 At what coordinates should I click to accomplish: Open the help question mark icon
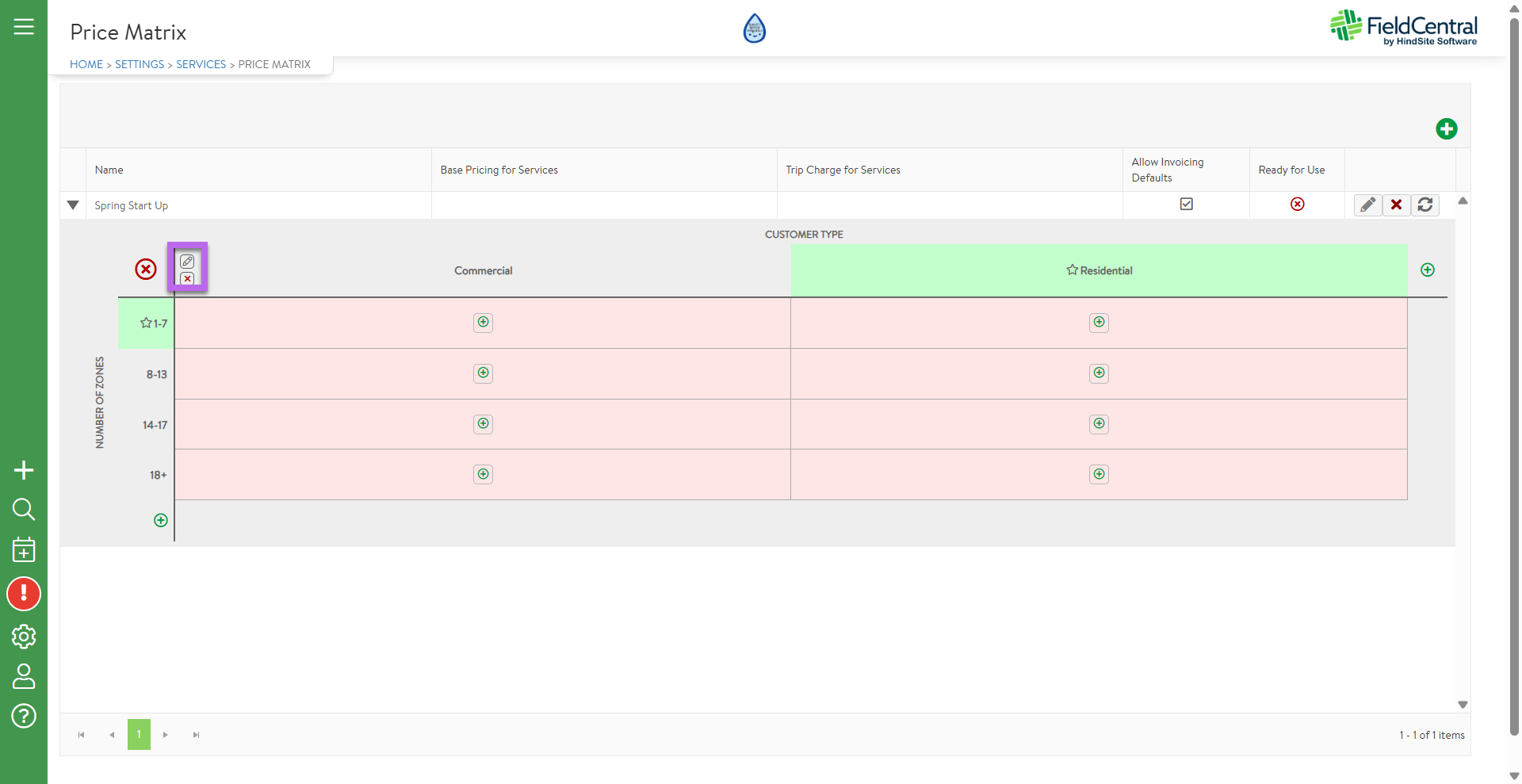(24, 717)
